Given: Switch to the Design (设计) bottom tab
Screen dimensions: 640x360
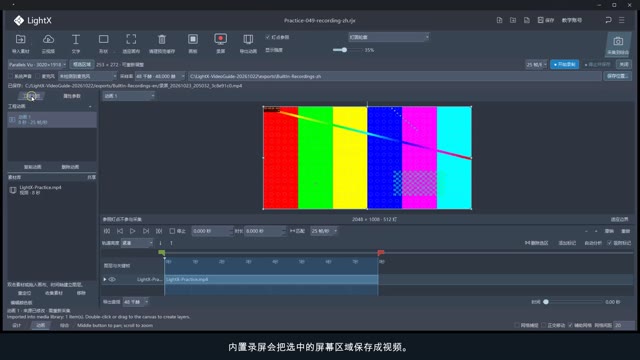Looking at the screenshot, I should pos(16,325).
